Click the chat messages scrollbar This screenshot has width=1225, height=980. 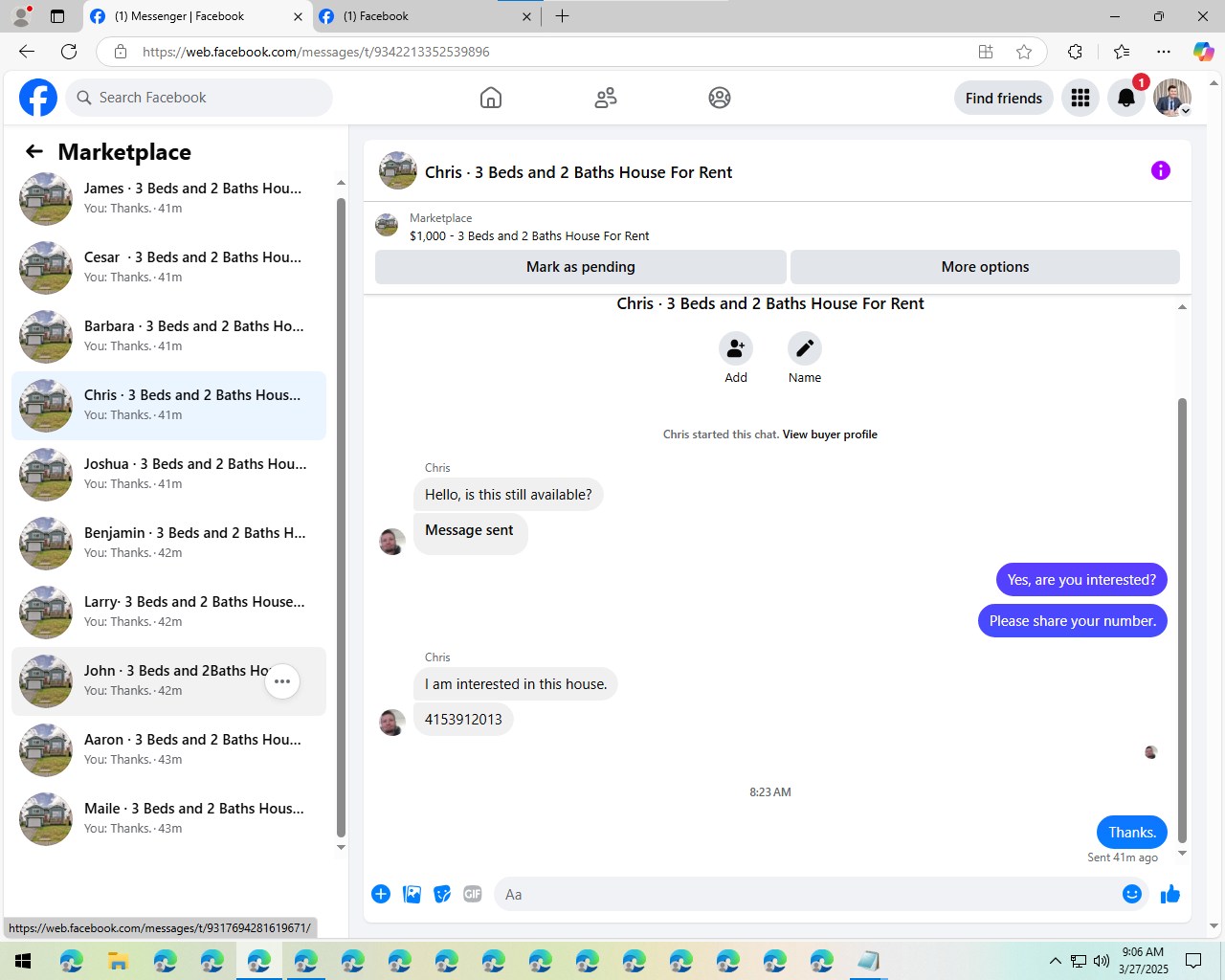point(1182,620)
